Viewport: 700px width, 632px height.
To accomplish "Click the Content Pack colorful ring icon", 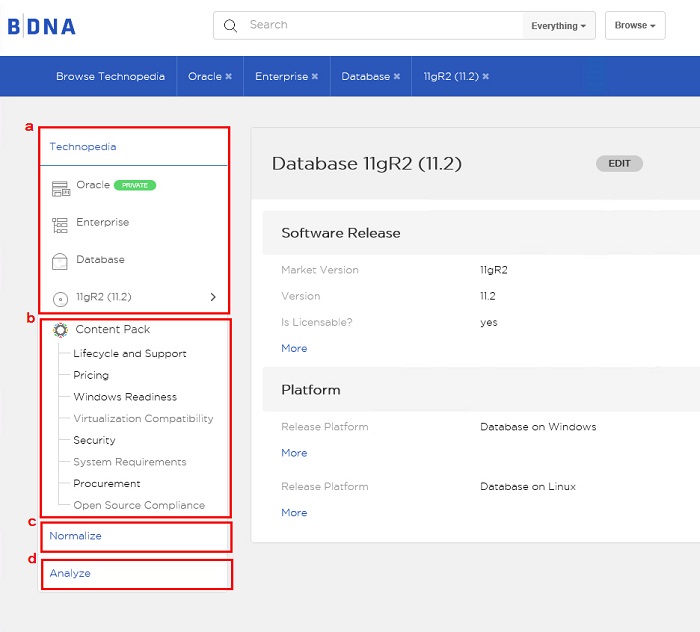I will (60, 330).
